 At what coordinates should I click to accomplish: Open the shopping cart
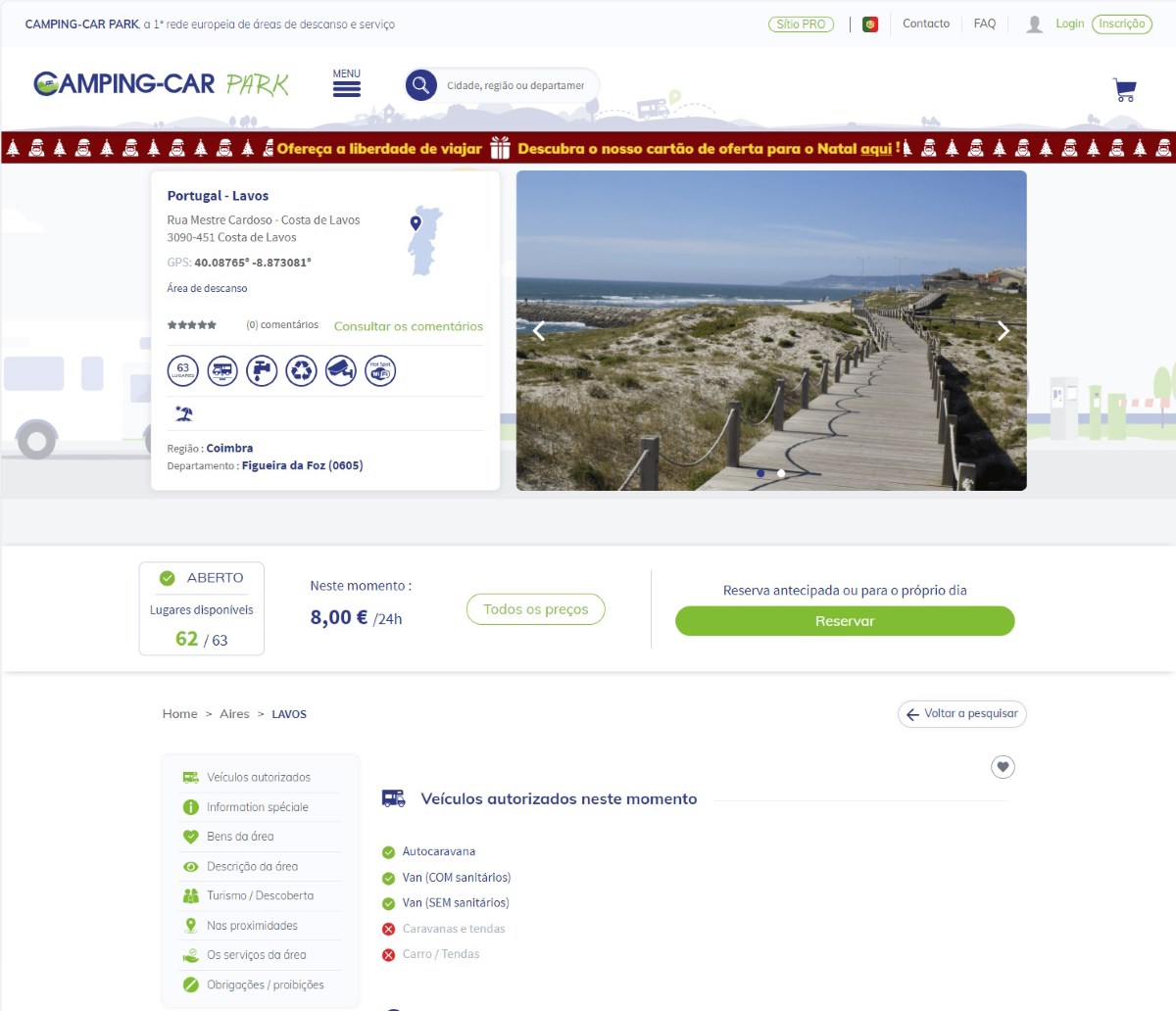1124,90
